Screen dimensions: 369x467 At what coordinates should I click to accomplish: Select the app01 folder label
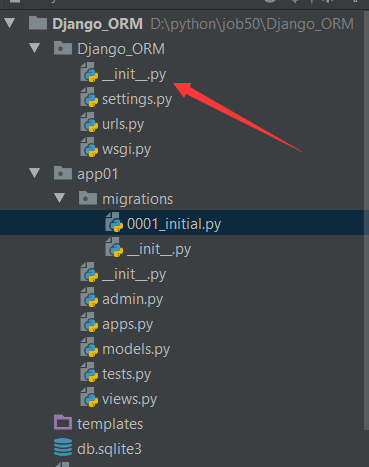tap(98, 174)
